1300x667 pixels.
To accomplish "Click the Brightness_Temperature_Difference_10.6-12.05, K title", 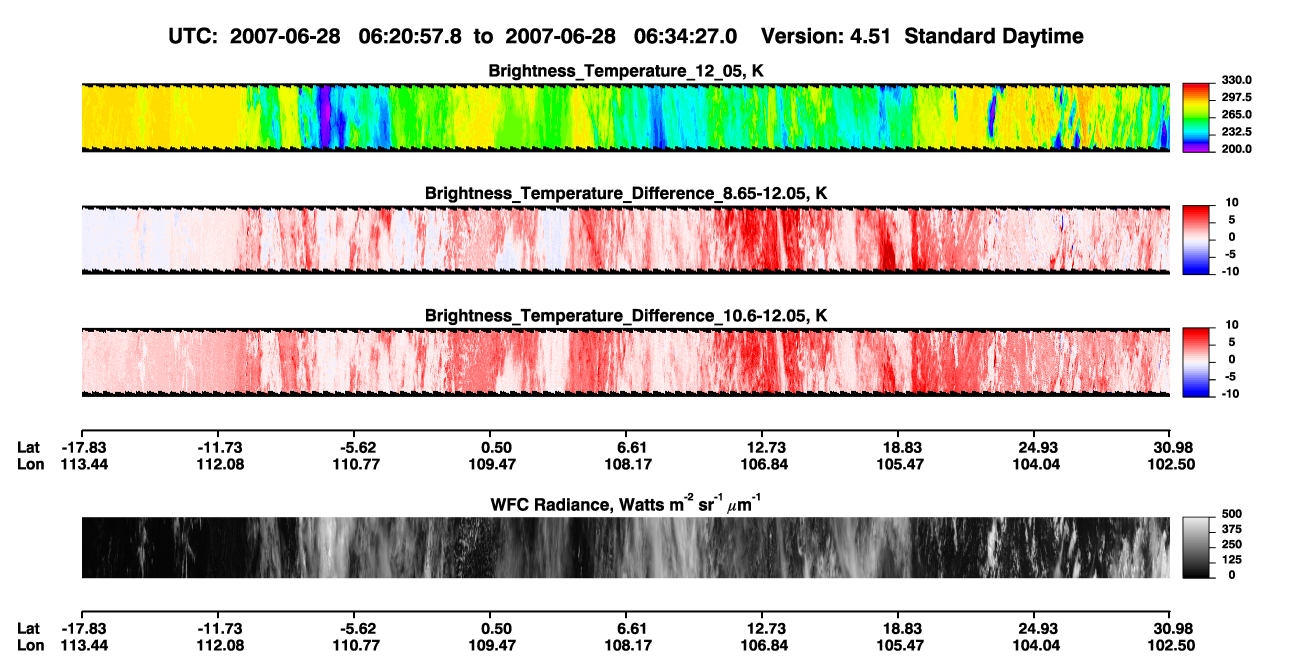I will pyautogui.click(x=626, y=316).
